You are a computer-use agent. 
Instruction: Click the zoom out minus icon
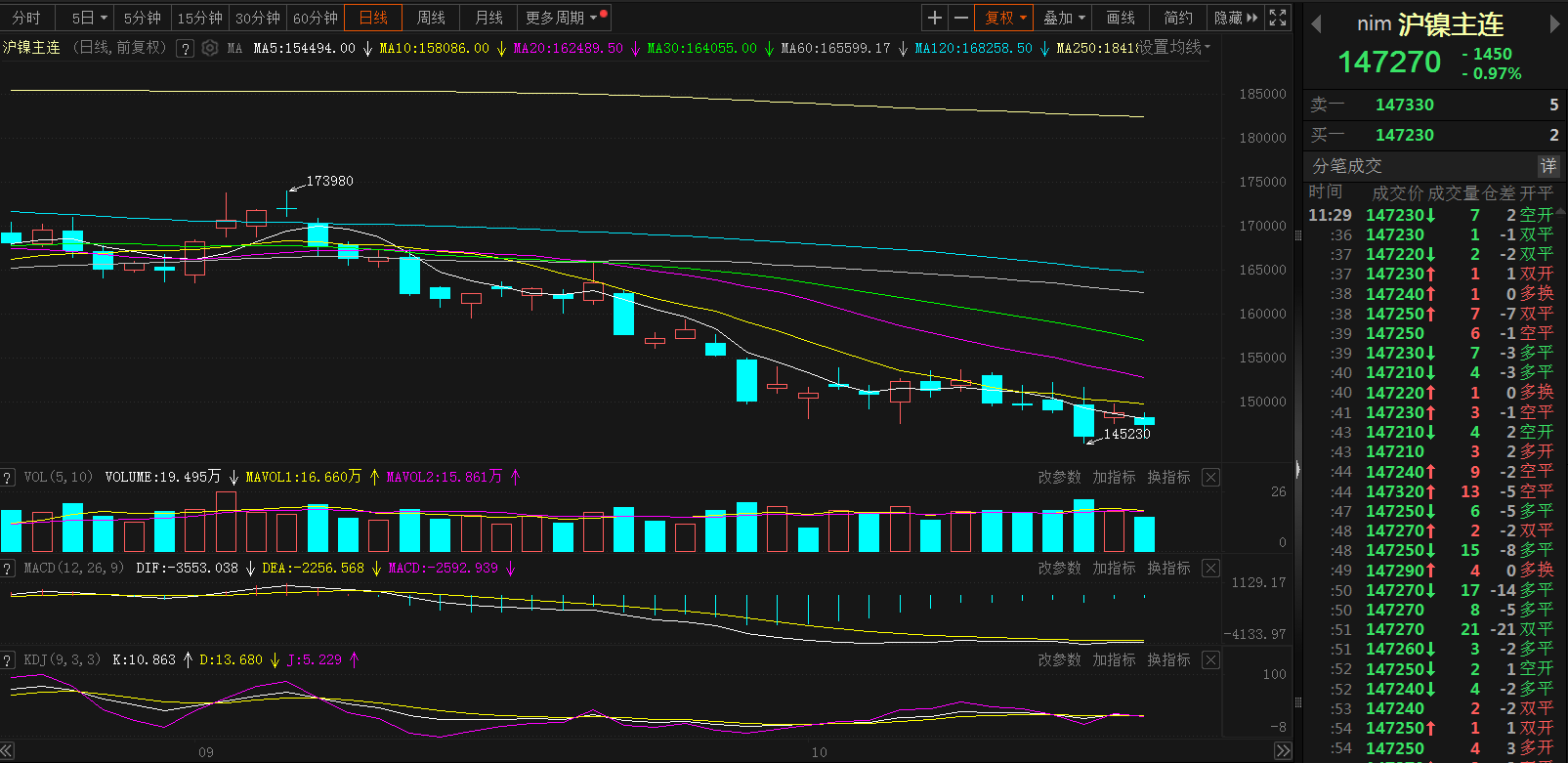click(961, 18)
